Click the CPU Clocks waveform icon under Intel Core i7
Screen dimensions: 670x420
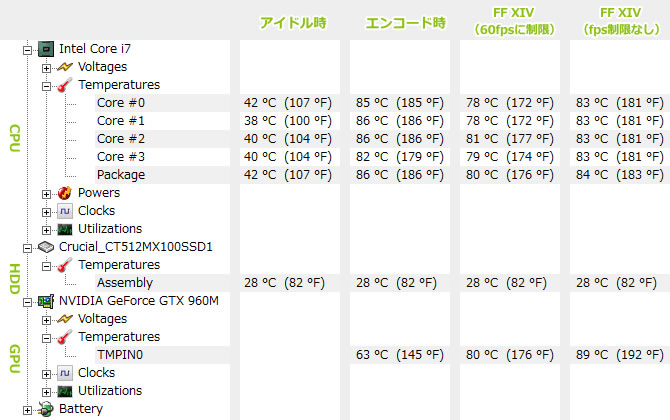click(65, 211)
